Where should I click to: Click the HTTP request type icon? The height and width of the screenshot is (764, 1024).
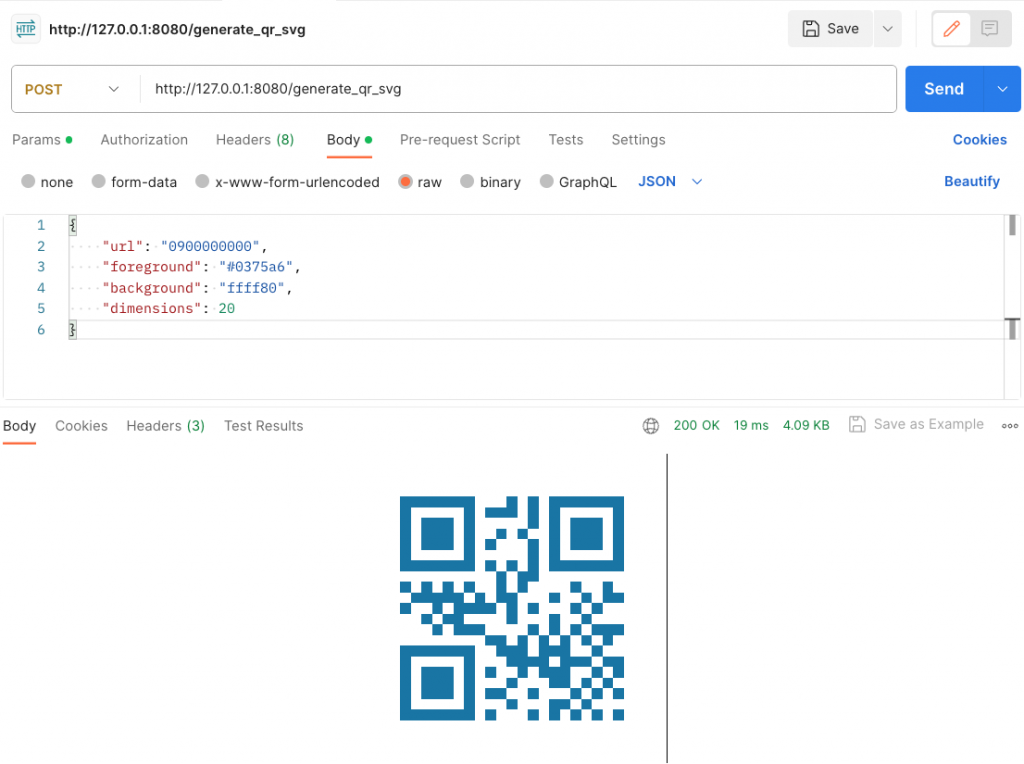[x=26, y=29]
